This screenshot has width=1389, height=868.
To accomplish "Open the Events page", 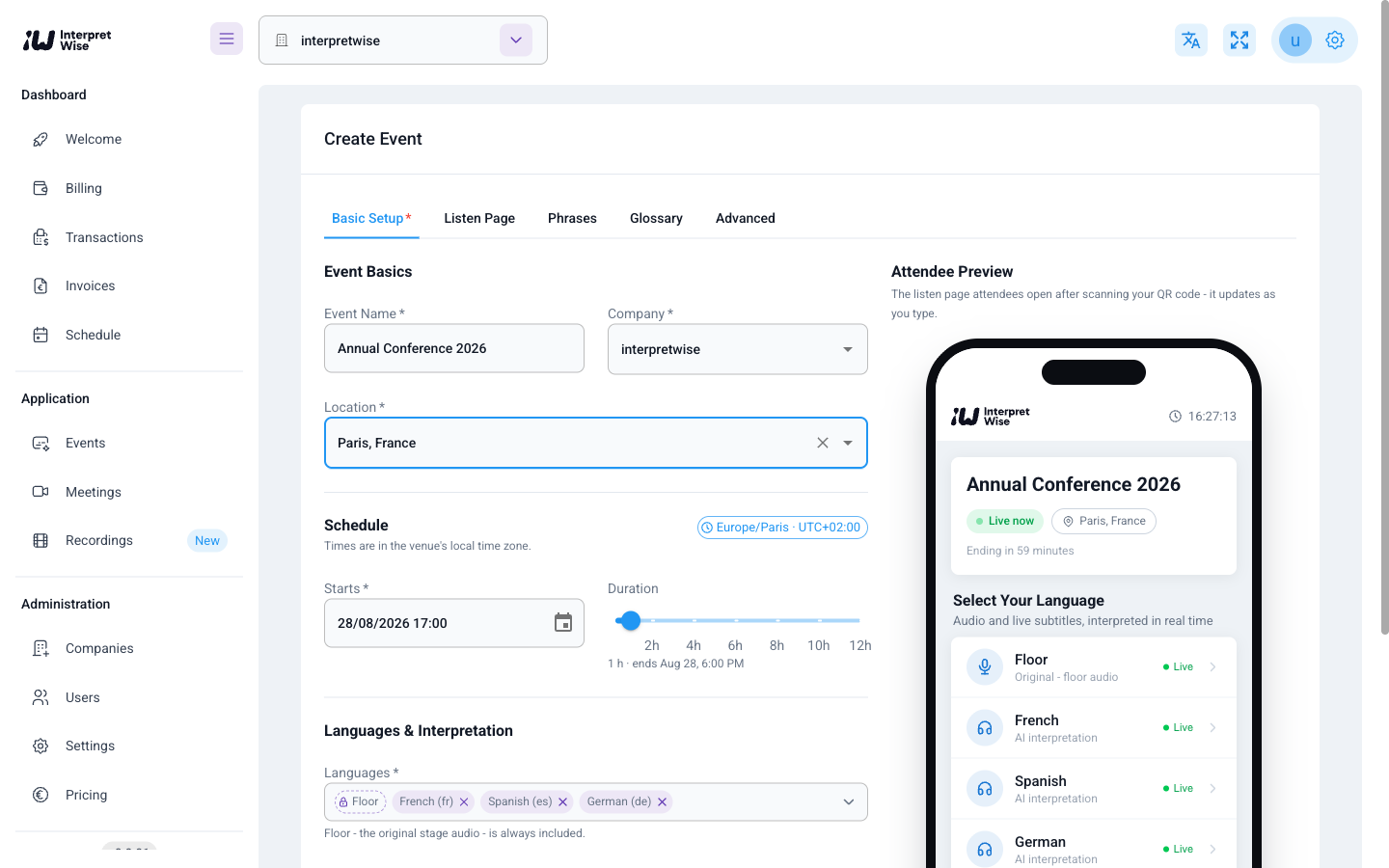I will click(129, 443).
